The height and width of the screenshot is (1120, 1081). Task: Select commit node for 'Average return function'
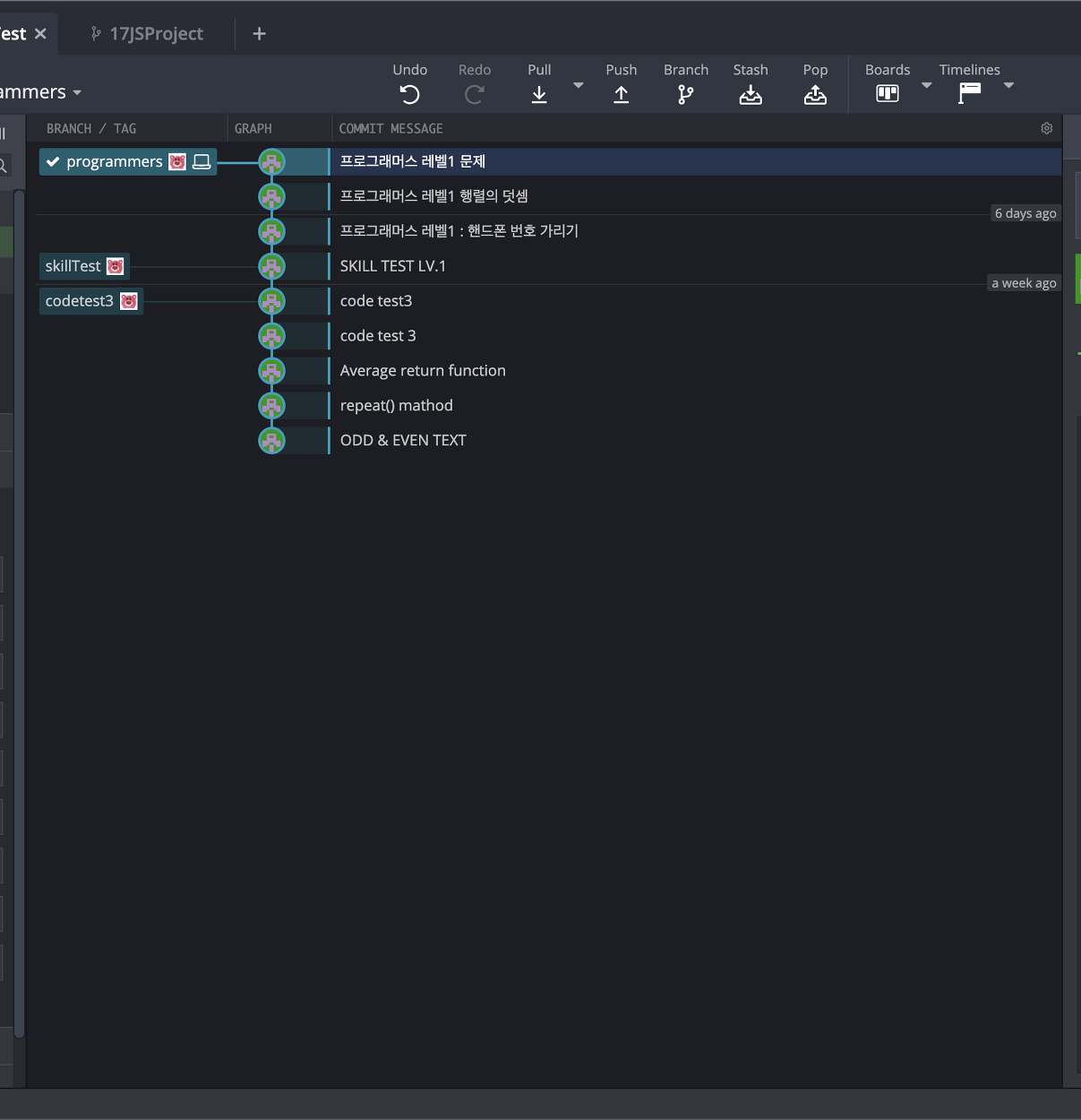click(271, 371)
